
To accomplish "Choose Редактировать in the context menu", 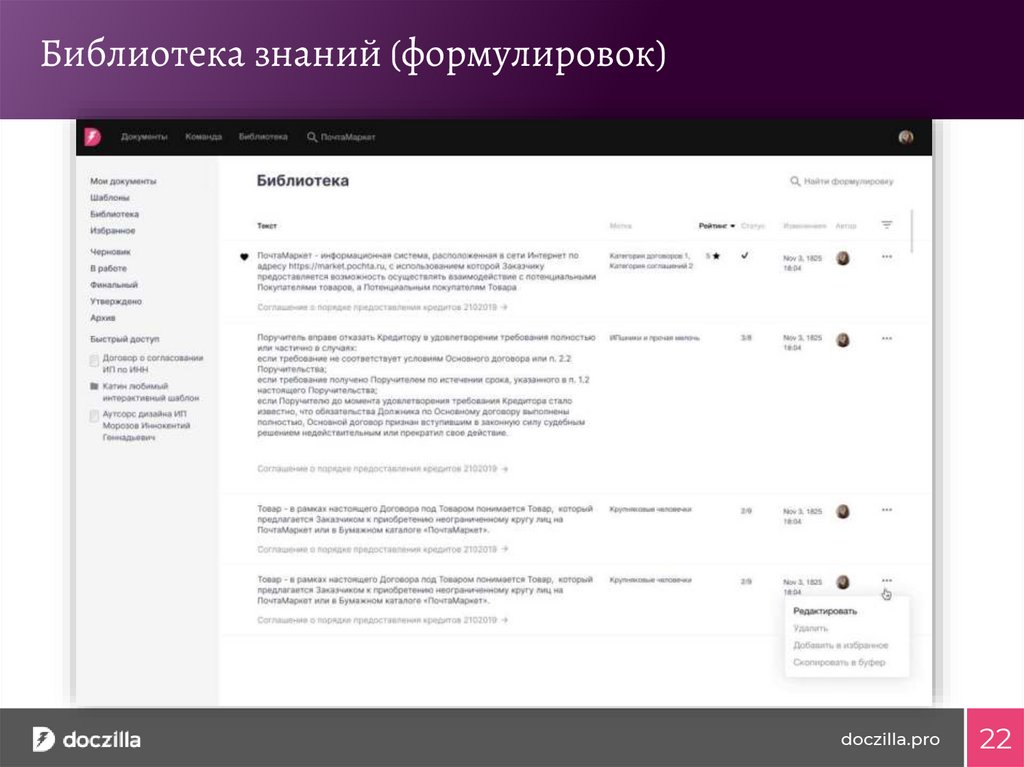I will (x=825, y=612).
